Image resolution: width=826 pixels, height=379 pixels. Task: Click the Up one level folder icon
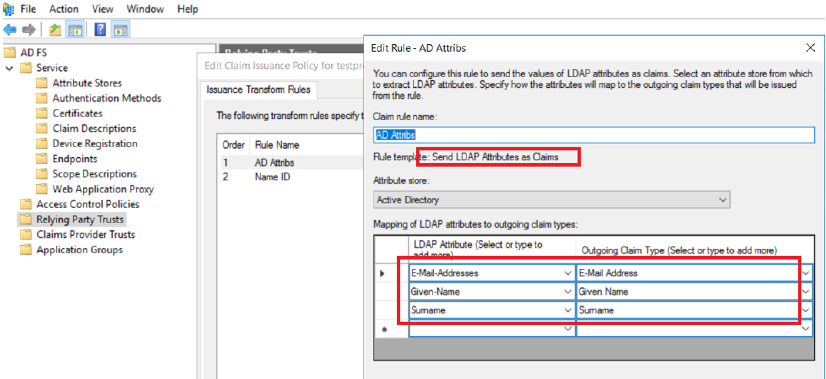coord(55,30)
